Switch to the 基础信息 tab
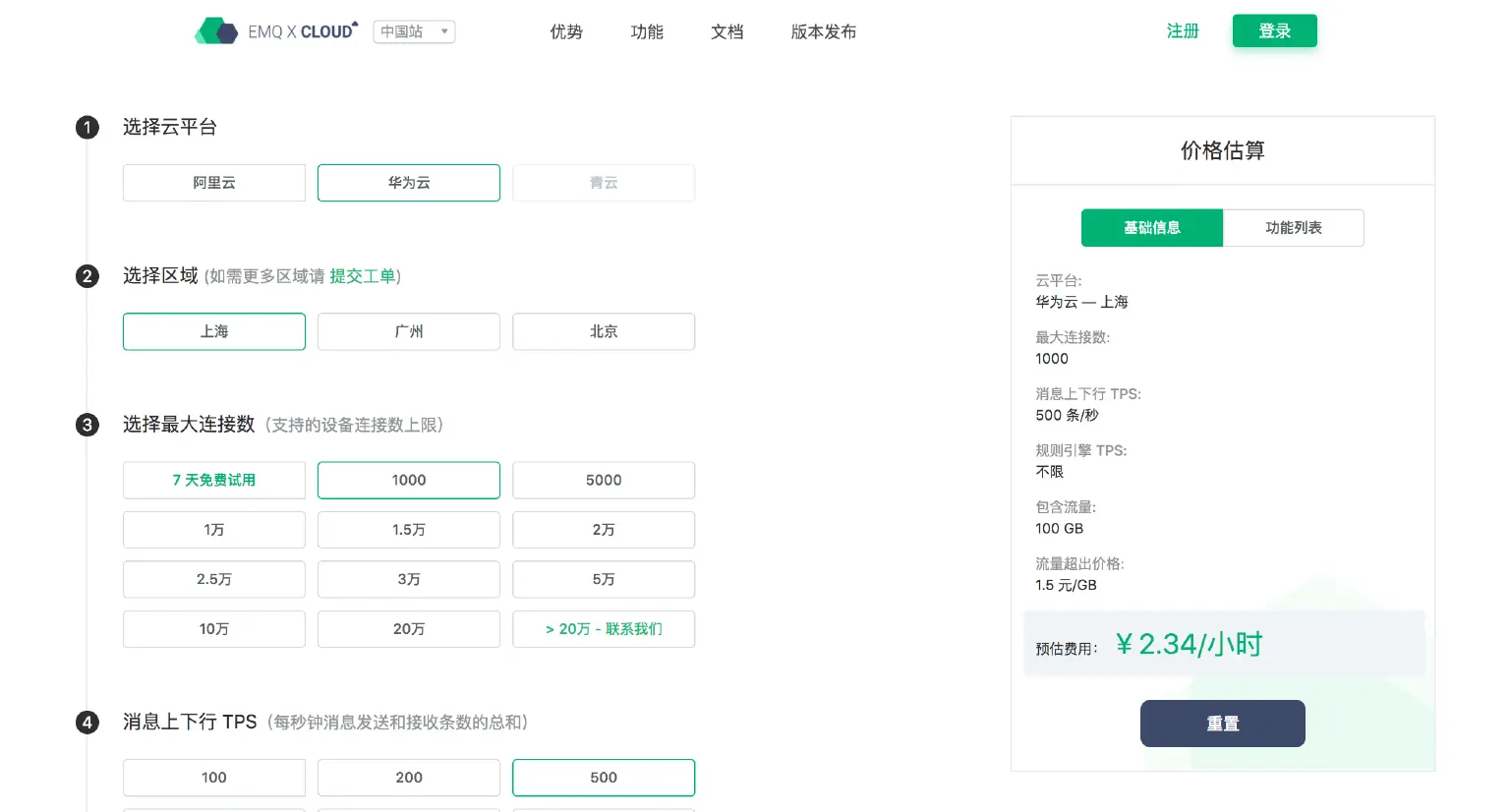This screenshot has height=812, width=1510. (x=1151, y=227)
